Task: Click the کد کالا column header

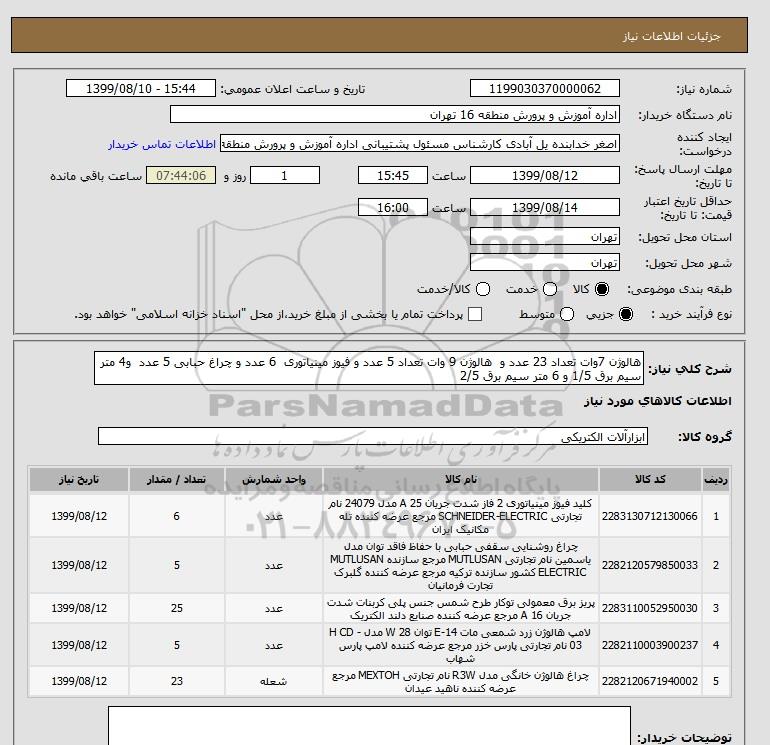Action: click(x=650, y=479)
